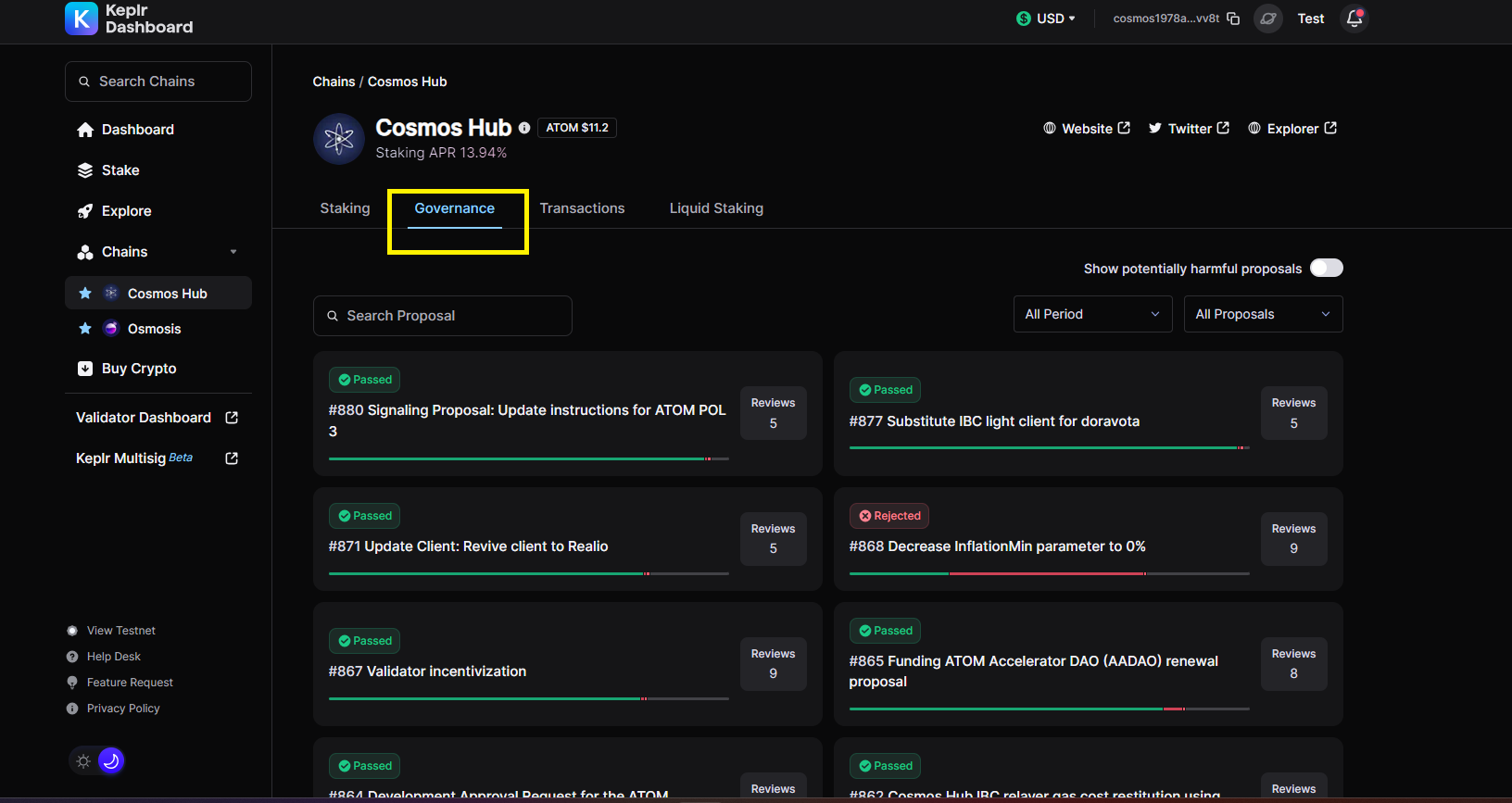Go to the Liquid Staking tab

coord(717,208)
